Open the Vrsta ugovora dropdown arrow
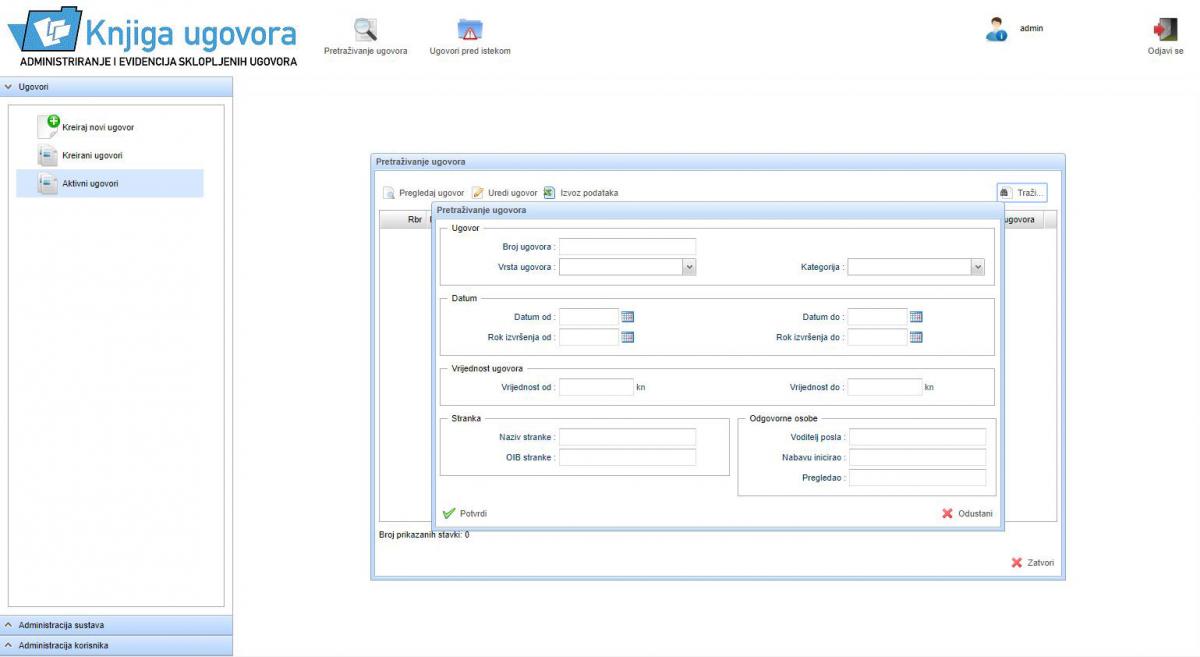The image size is (1200, 657). [688, 267]
